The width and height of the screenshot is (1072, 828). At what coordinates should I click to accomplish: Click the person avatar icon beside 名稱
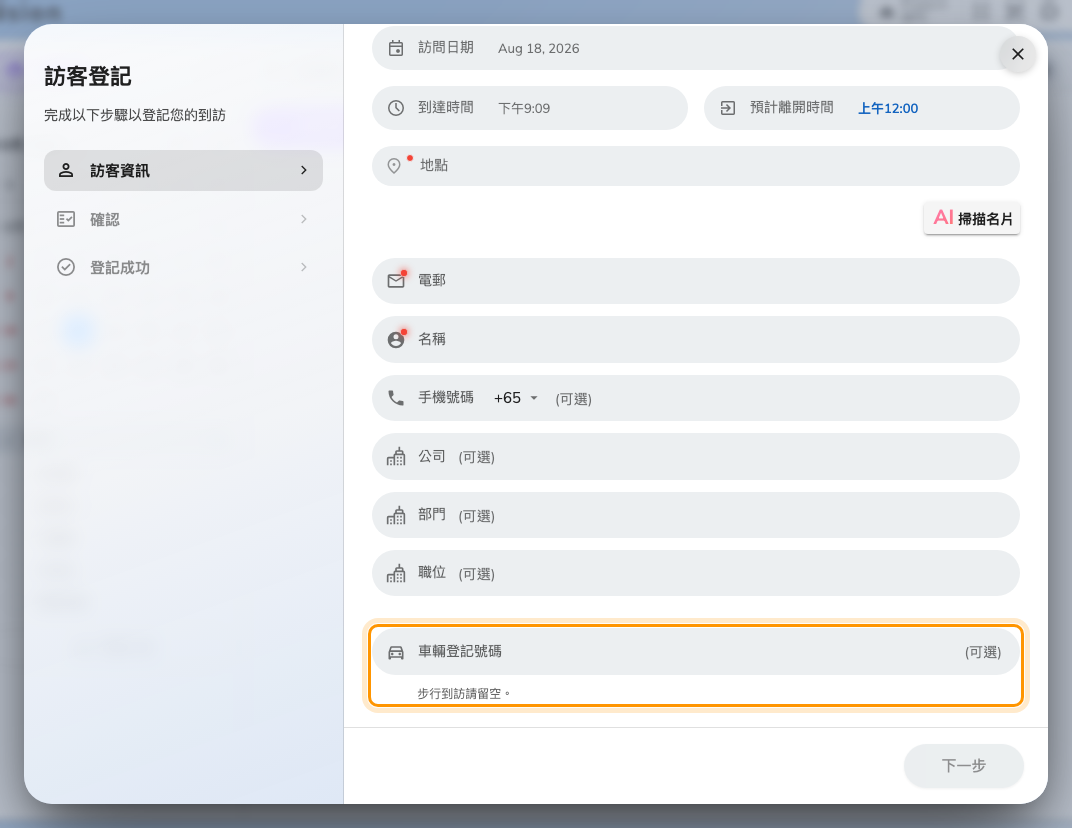396,340
